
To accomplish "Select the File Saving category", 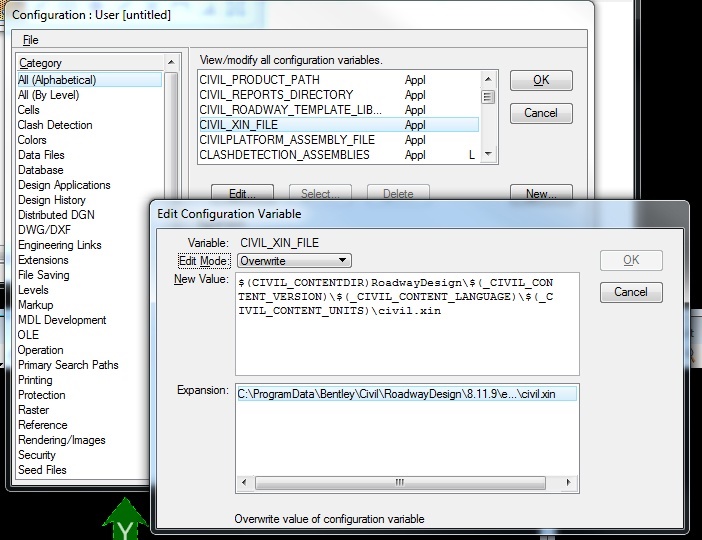I will coord(43,275).
